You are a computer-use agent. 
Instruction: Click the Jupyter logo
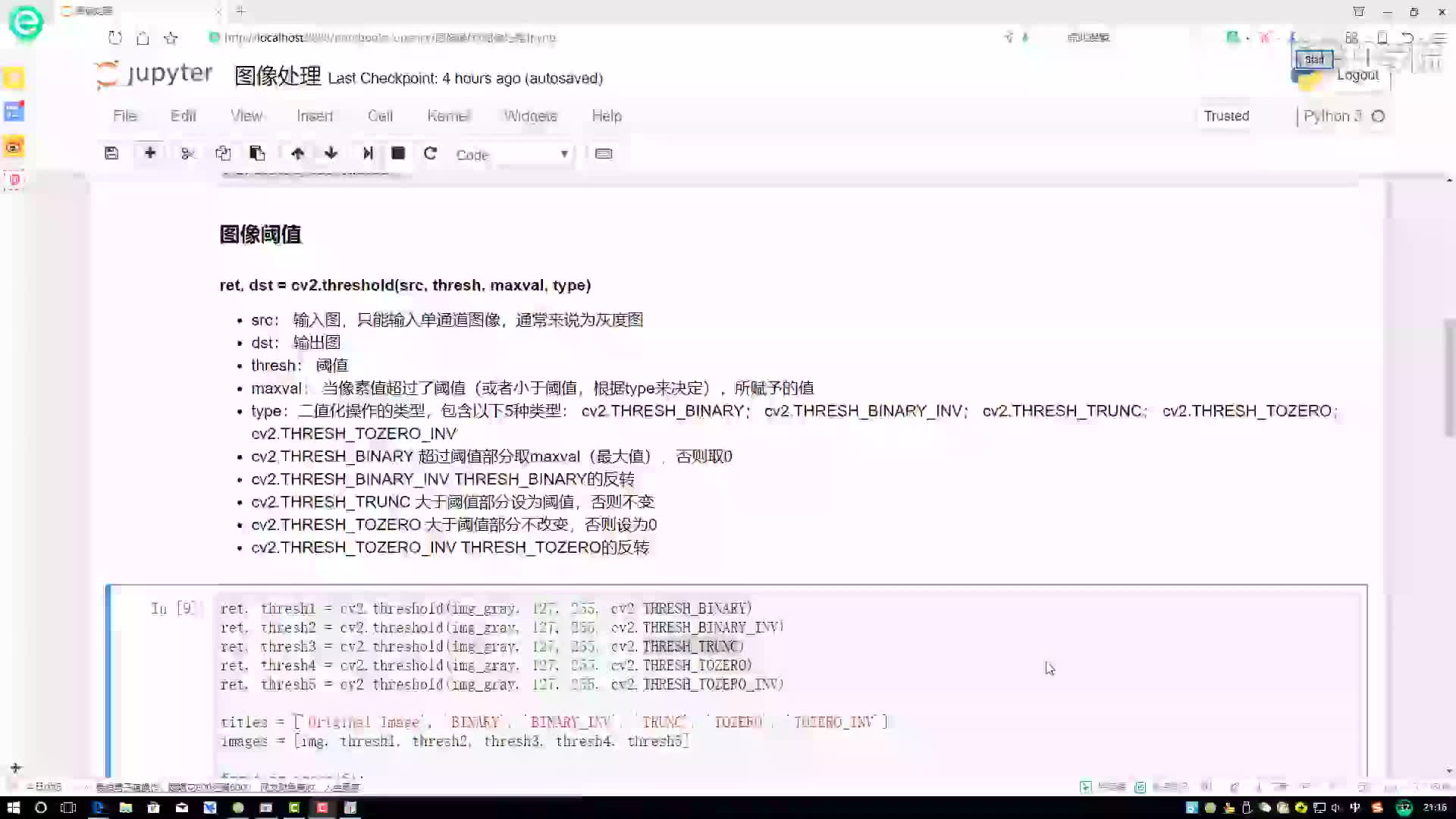(155, 74)
